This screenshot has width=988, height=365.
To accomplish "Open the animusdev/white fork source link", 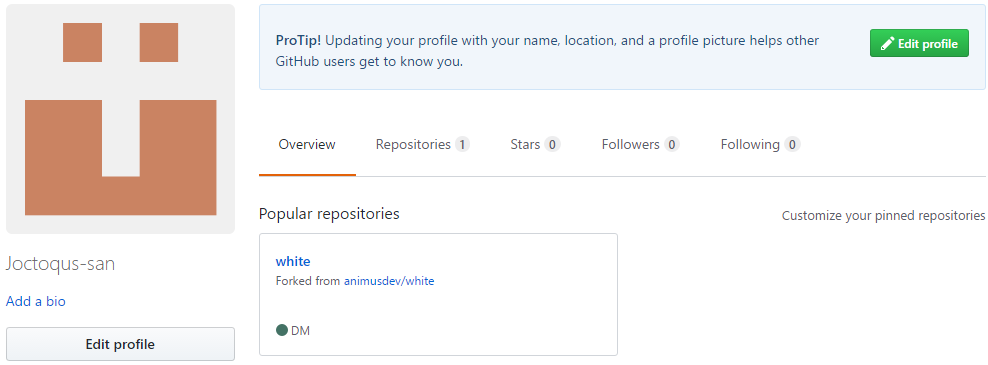I will point(389,281).
